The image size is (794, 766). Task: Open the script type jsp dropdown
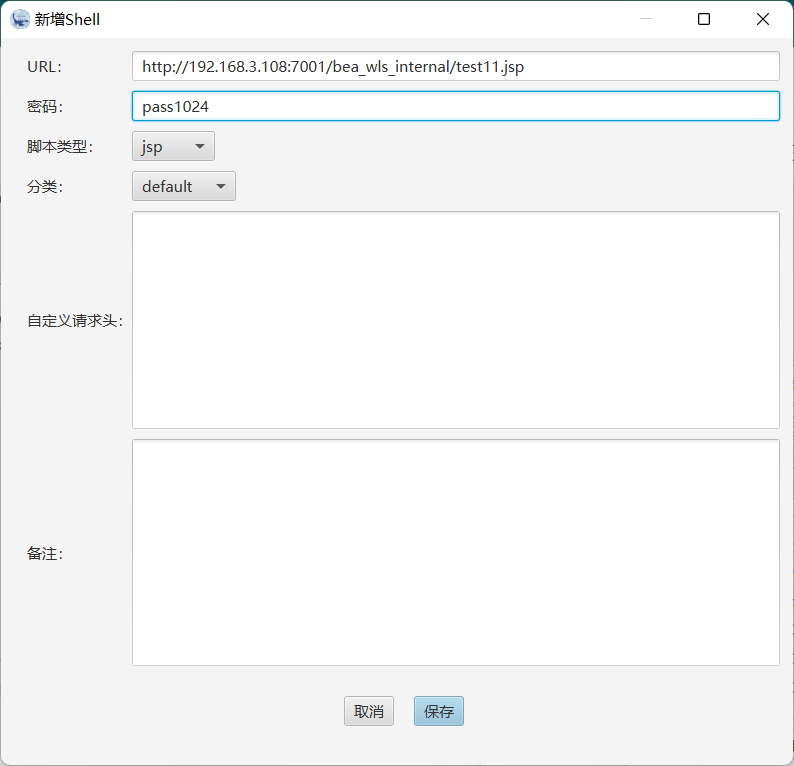173,146
